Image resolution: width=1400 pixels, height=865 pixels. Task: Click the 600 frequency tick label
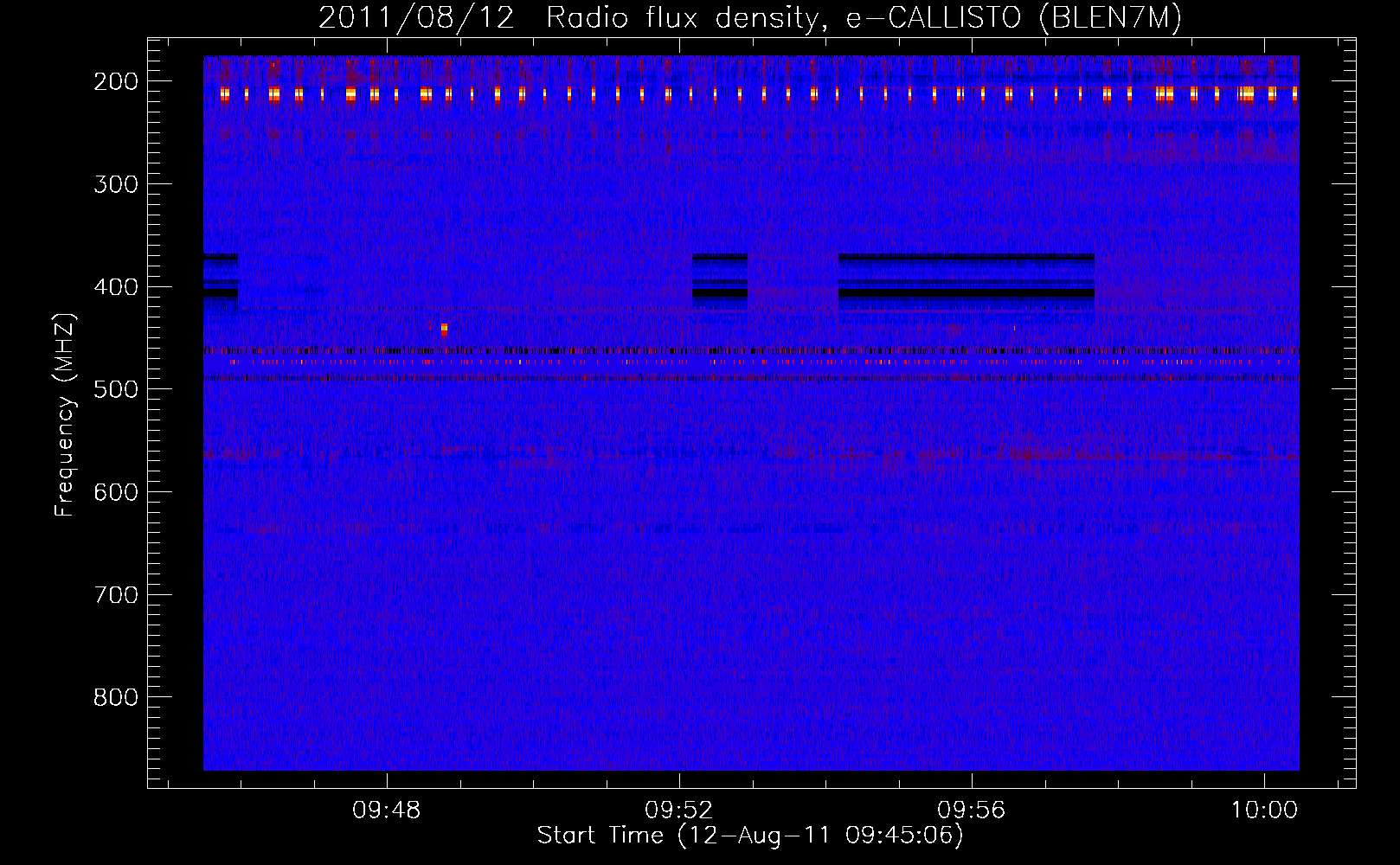[x=116, y=492]
